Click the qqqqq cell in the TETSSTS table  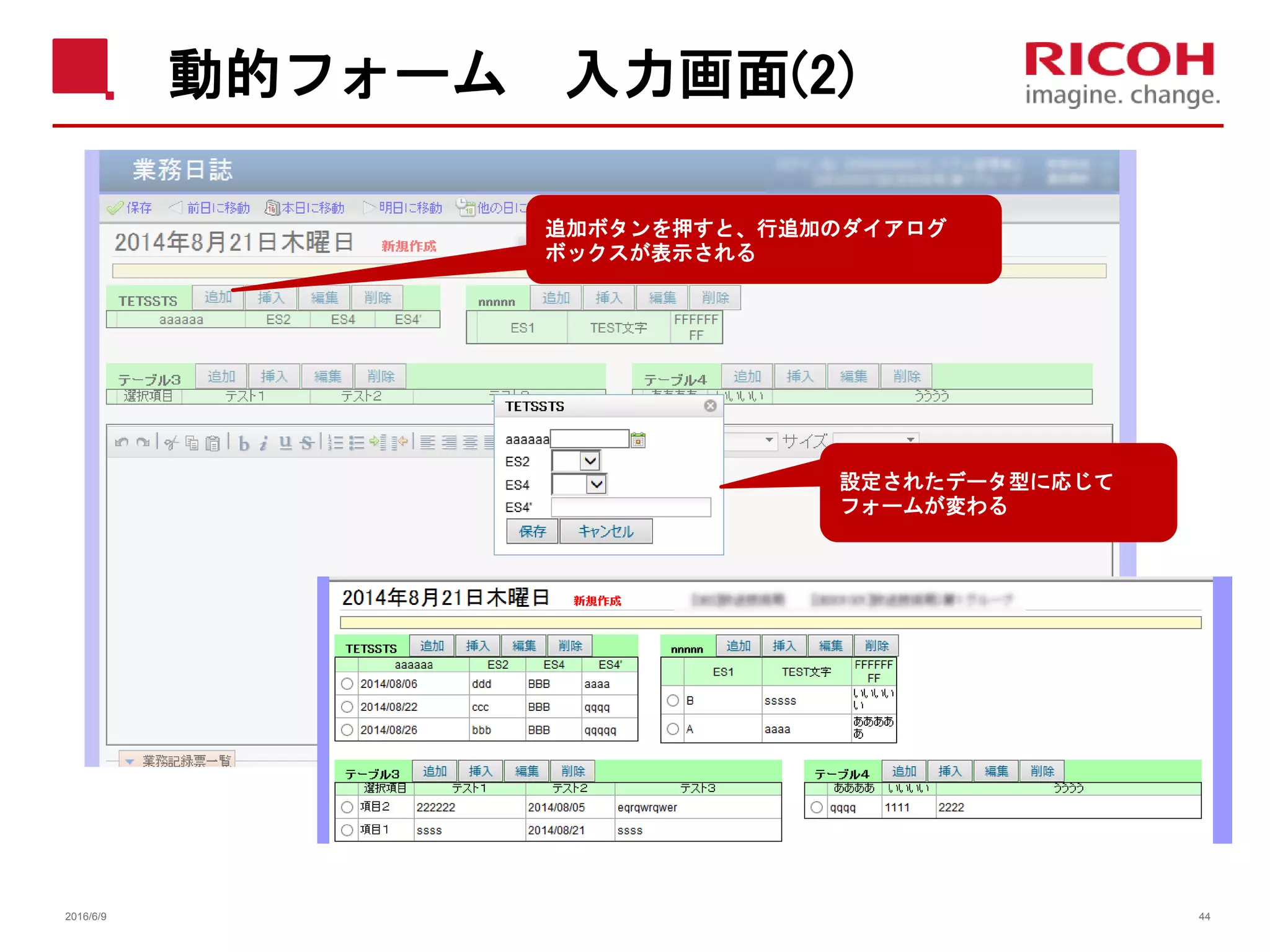[x=610, y=729]
